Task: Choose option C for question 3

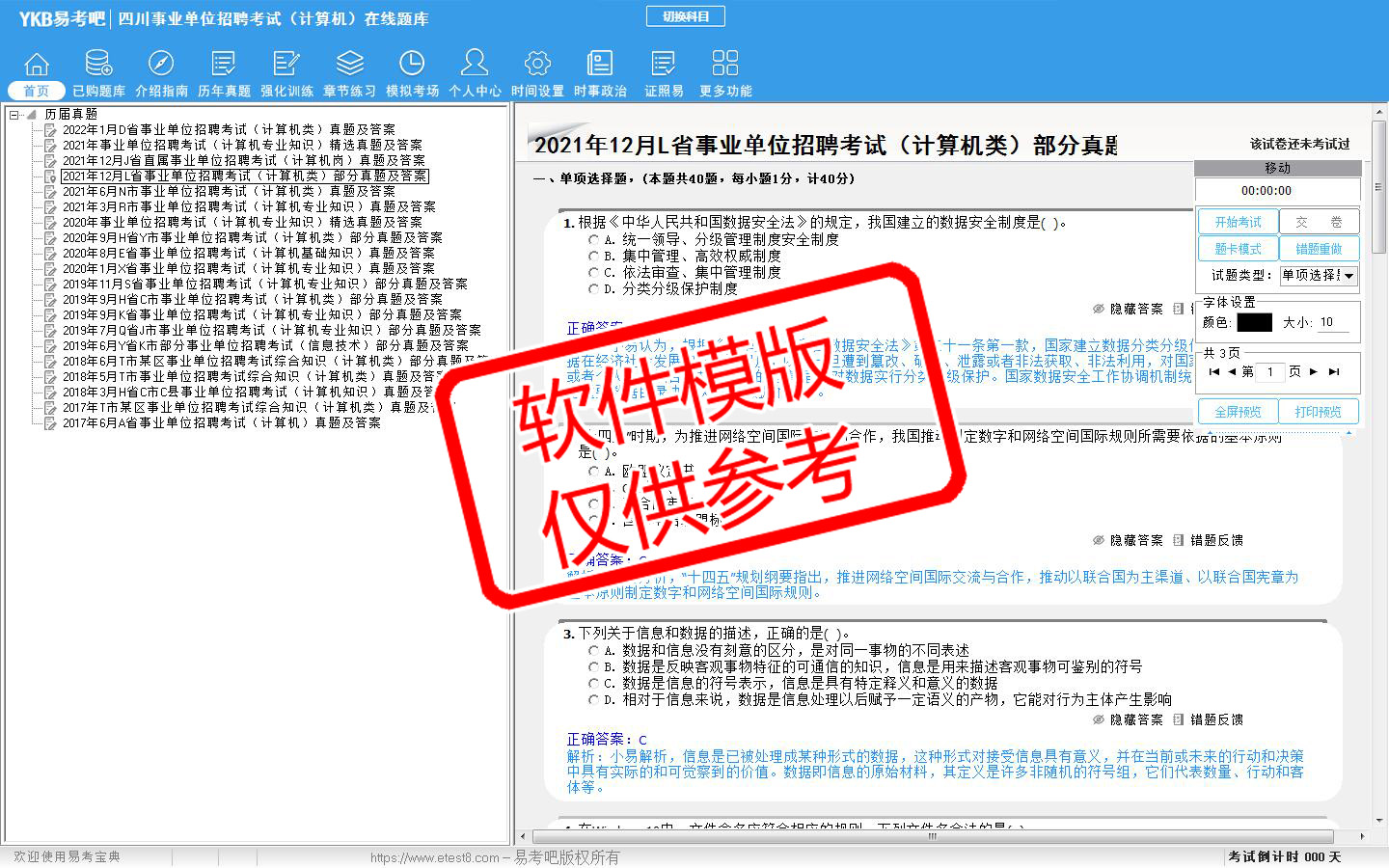Action: 594,684
